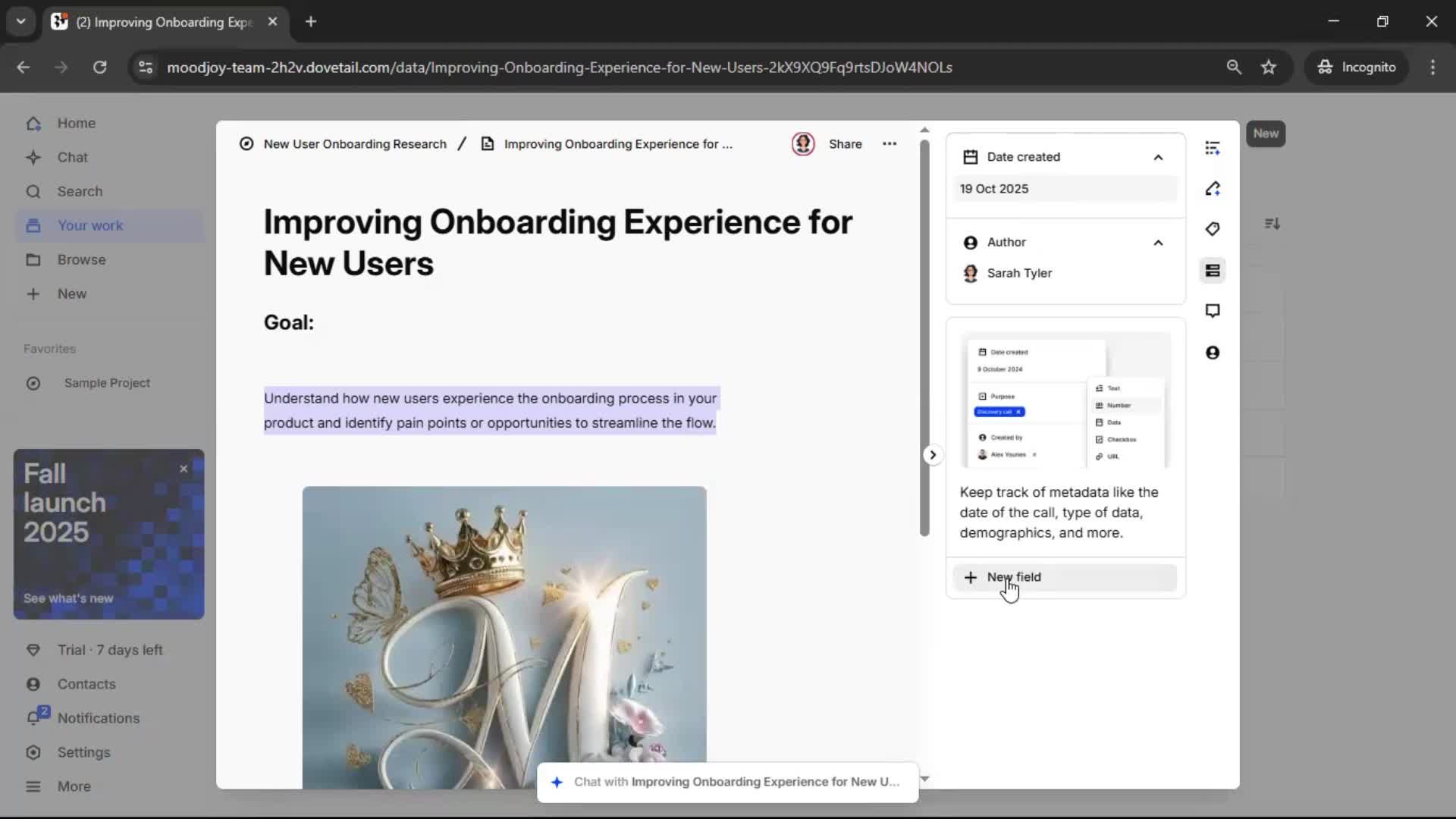
Task: Open Notifications in the sidebar
Action: (x=98, y=718)
